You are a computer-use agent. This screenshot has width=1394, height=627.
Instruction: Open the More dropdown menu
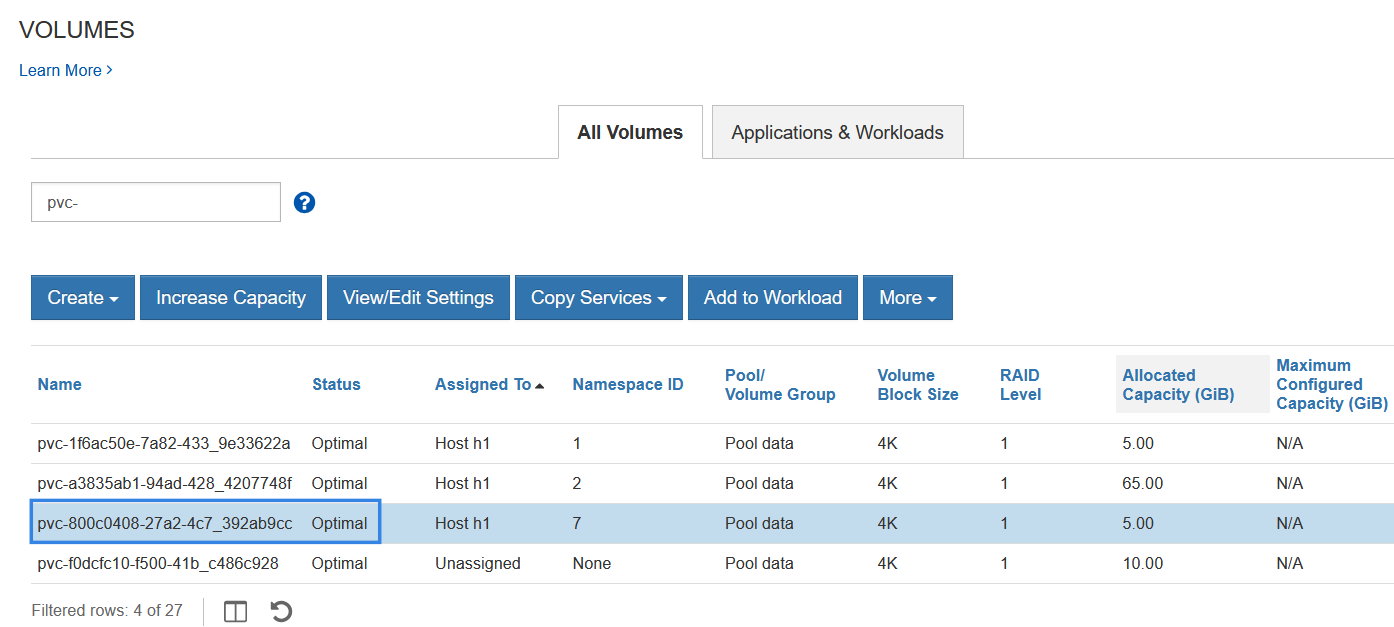tap(908, 298)
